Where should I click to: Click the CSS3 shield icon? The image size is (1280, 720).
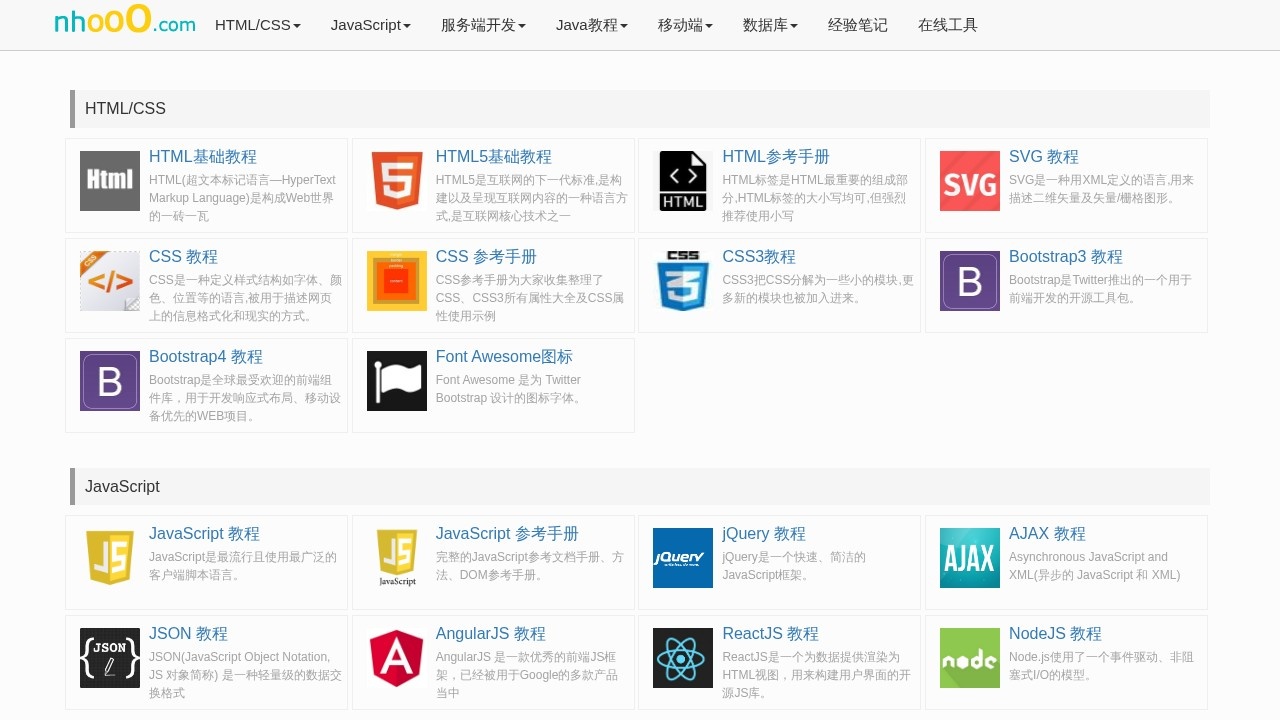[x=683, y=281]
